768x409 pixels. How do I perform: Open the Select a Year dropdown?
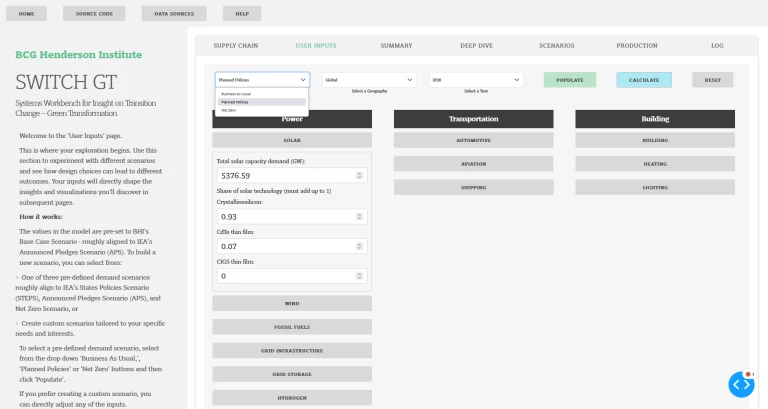(x=476, y=79)
